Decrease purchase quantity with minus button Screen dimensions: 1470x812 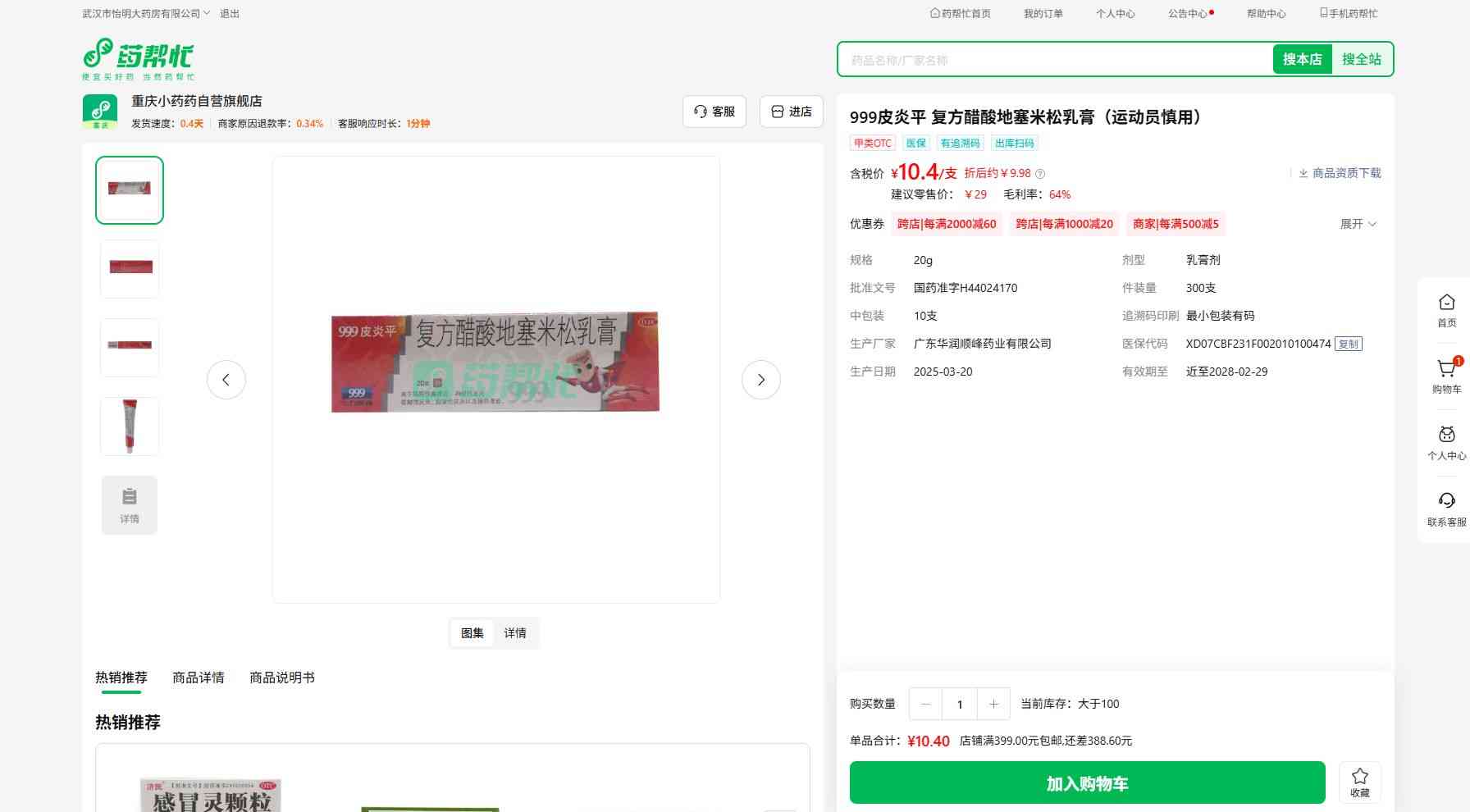click(925, 704)
